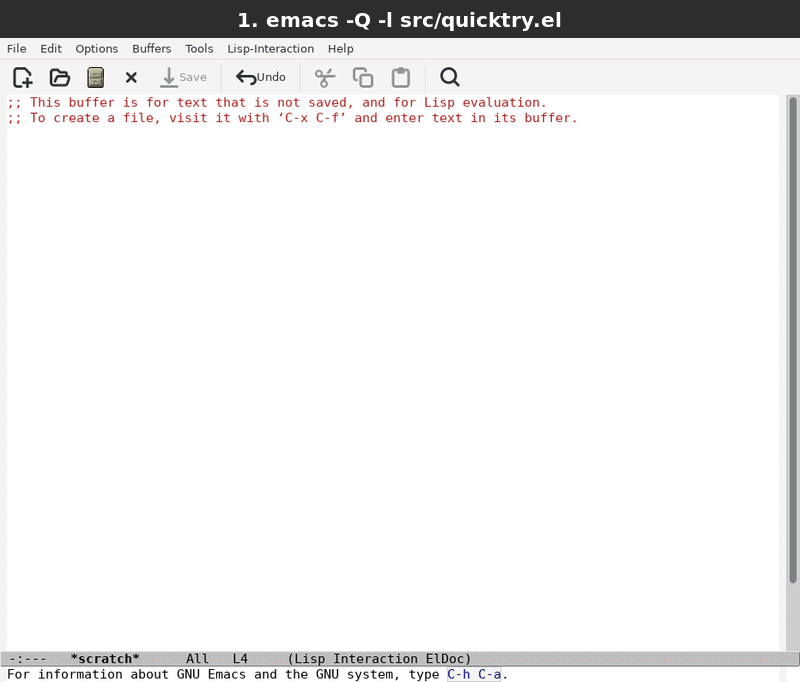Viewport: 800px width, 682px height.
Task: Open a file with the folder icon
Action: point(60,78)
